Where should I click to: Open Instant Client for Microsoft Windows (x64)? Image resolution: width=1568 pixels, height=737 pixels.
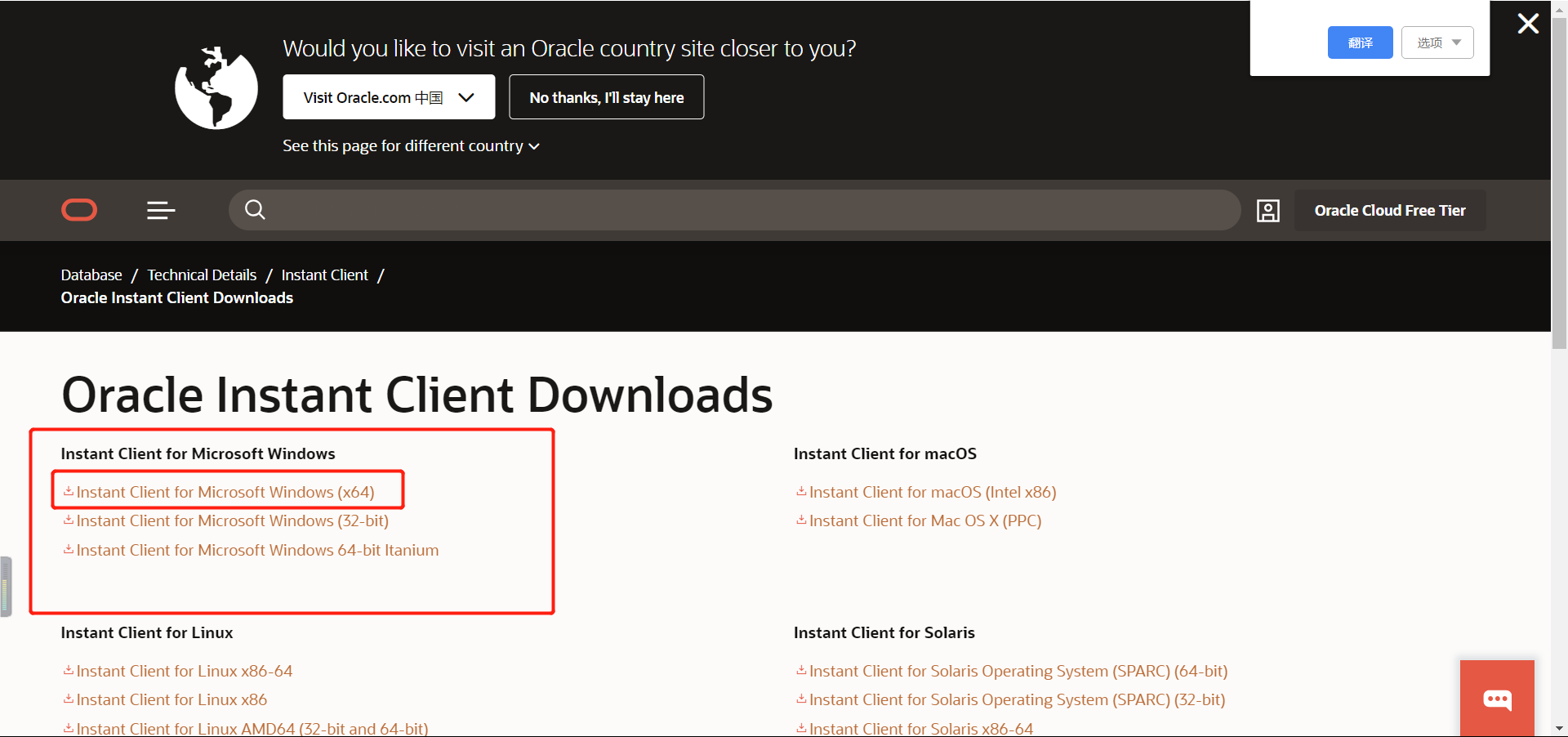[225, 492]
